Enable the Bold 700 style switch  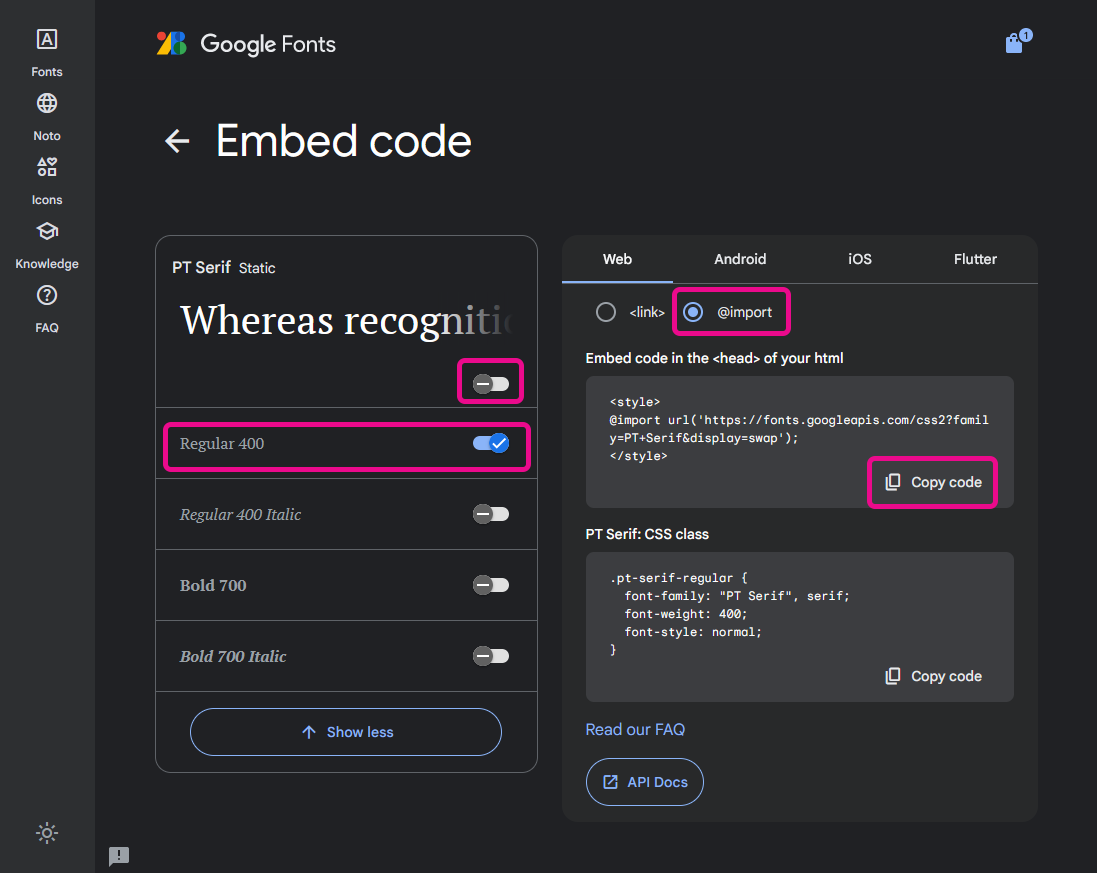(490, 585)
